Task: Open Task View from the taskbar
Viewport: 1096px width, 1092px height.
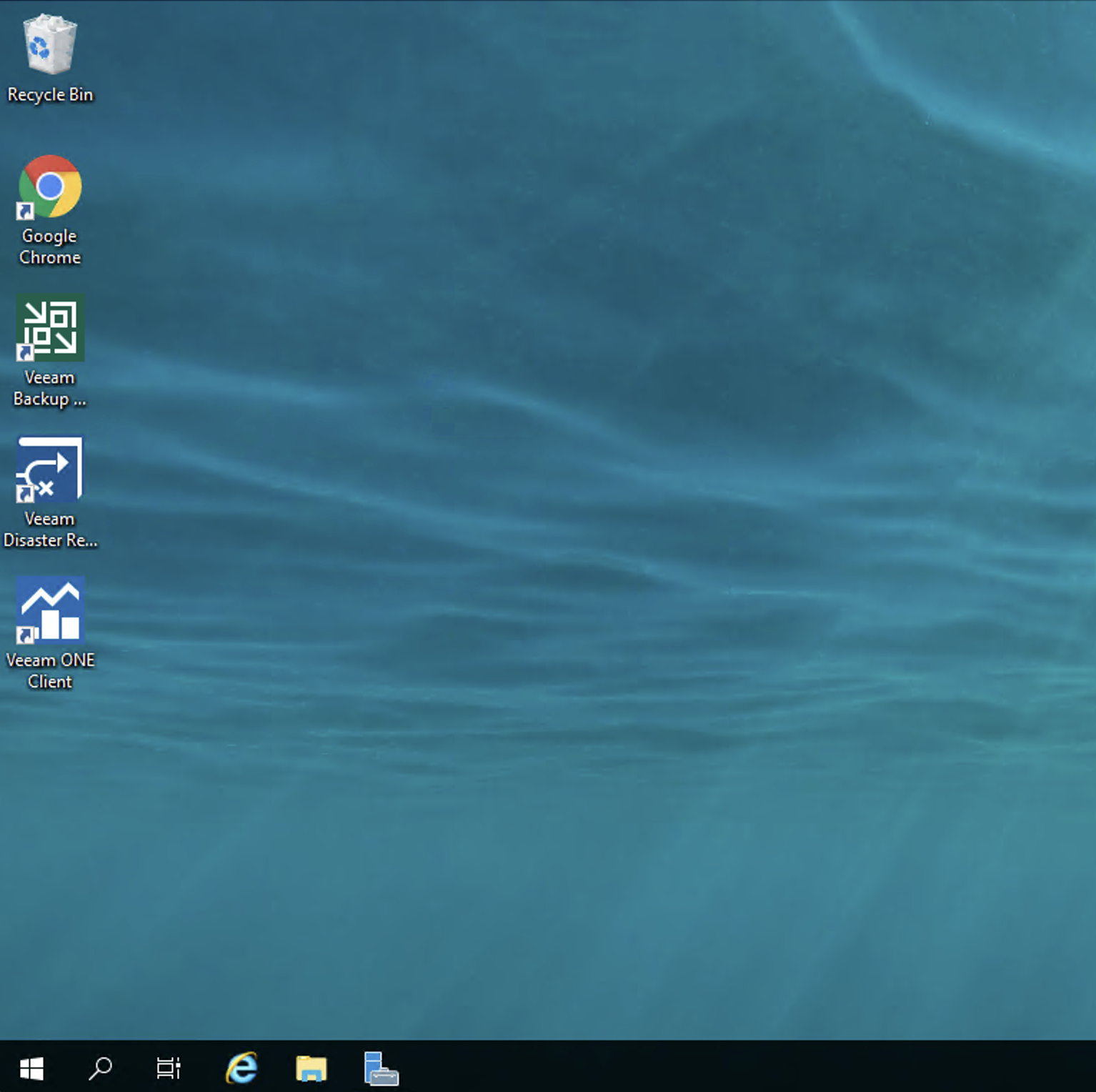Action: (169, 1068)
